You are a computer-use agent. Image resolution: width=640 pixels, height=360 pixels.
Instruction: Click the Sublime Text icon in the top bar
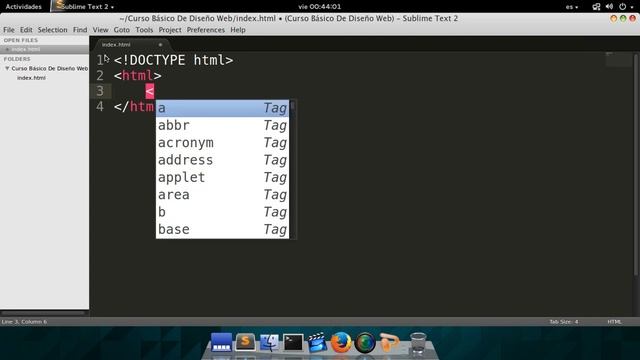[60, 5]
